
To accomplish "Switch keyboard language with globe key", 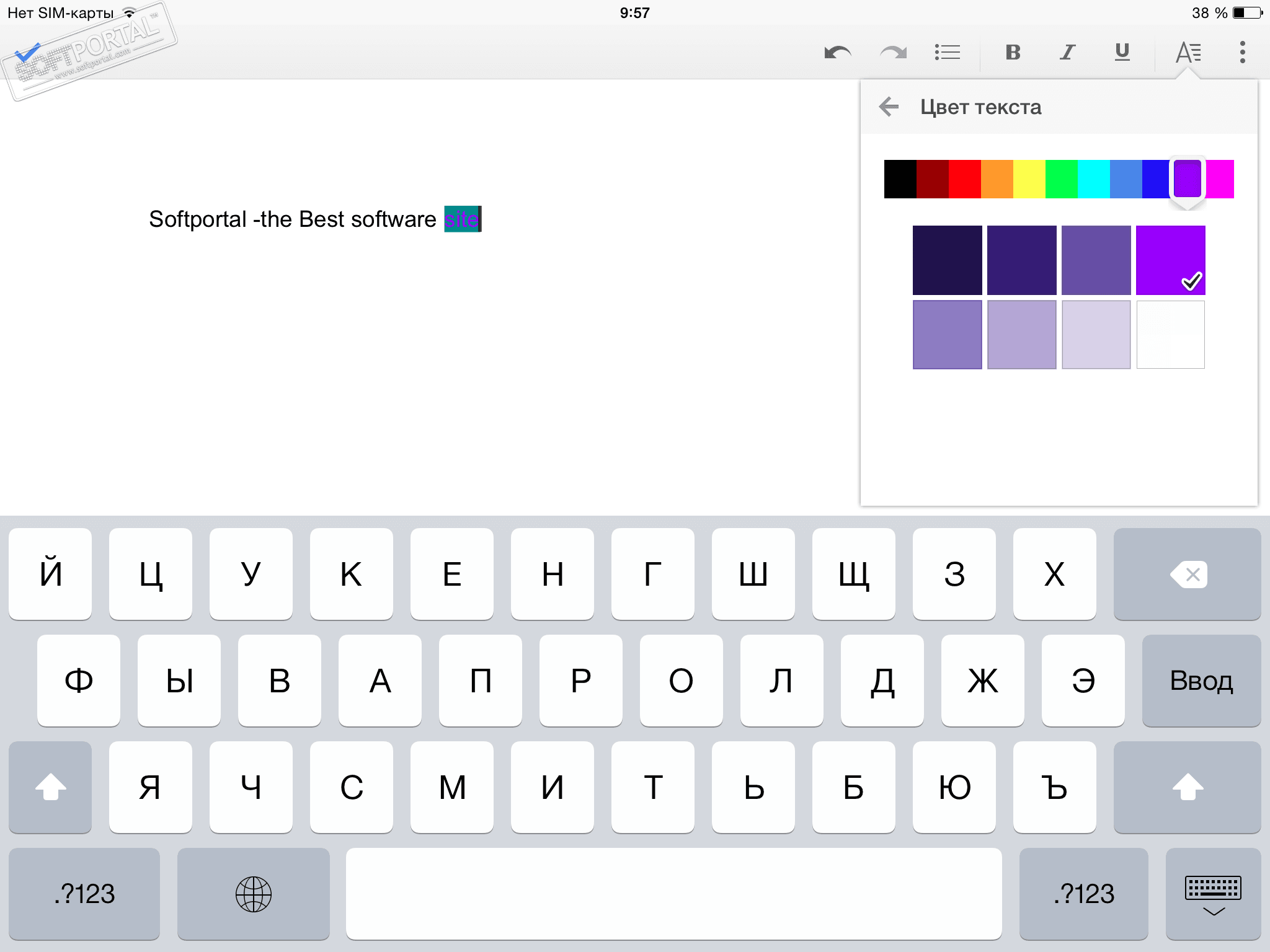I will (x=253, y=893).
